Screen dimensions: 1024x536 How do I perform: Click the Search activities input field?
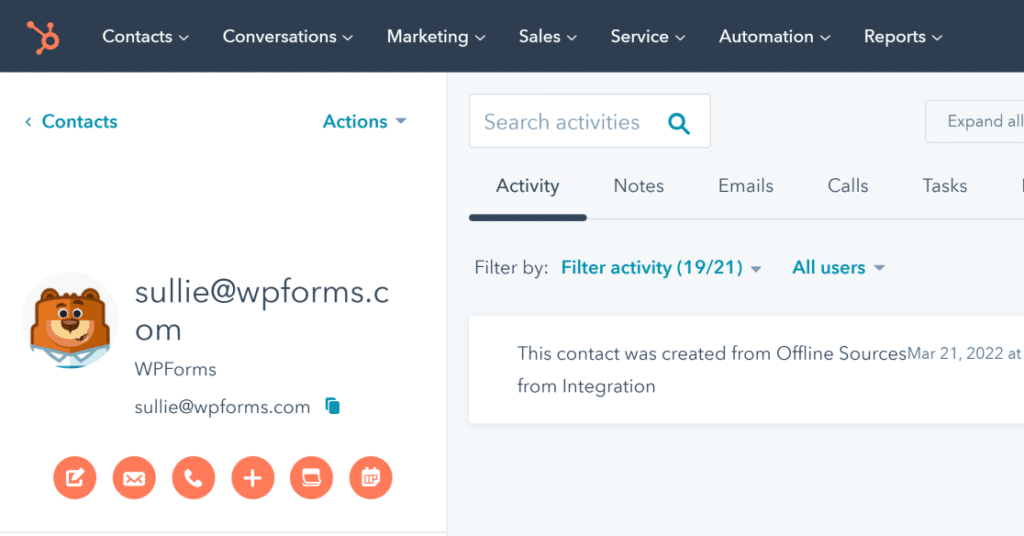coord(562,122)
